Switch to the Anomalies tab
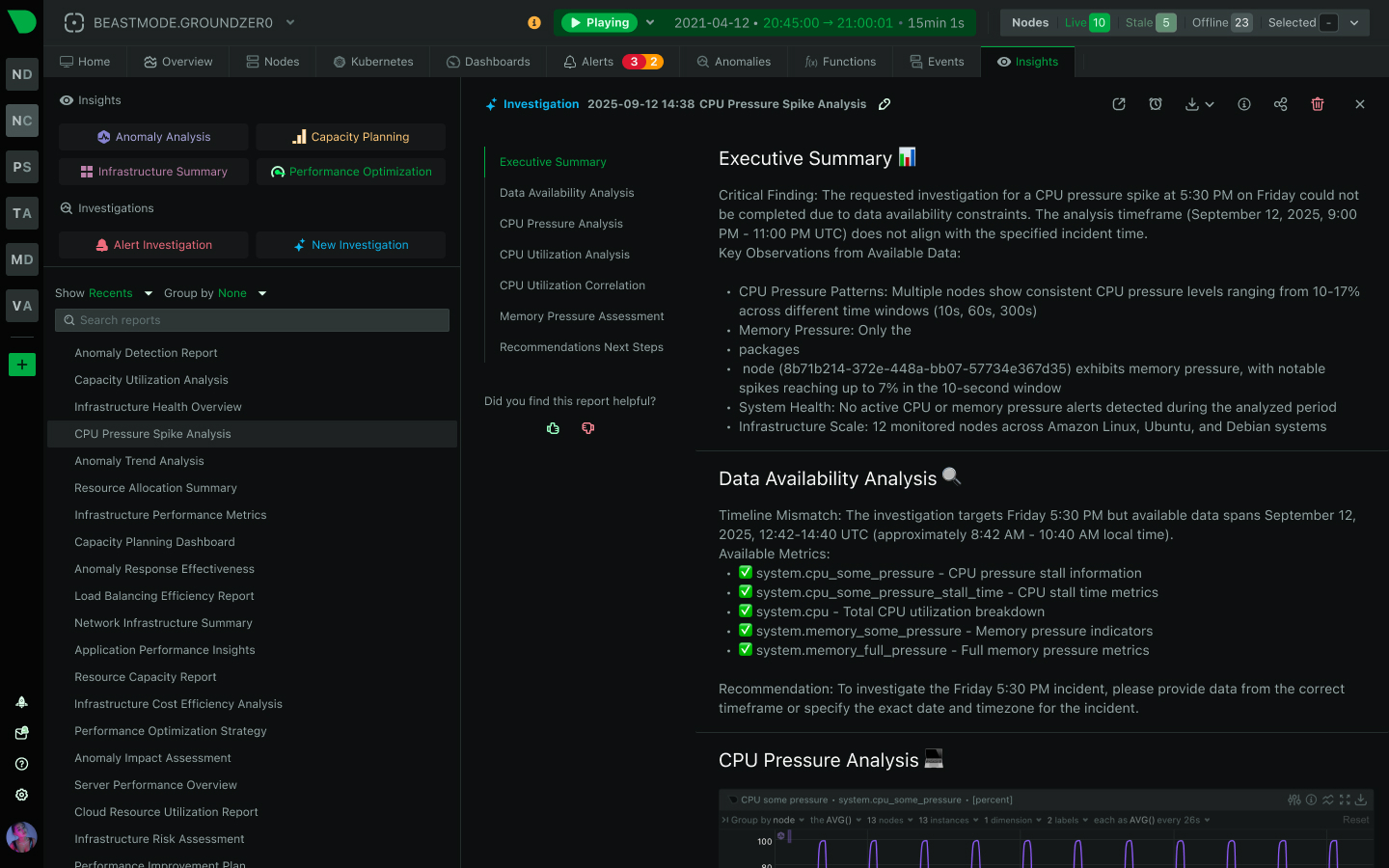This screenshot has width=1389, height=868. point(733,60)
